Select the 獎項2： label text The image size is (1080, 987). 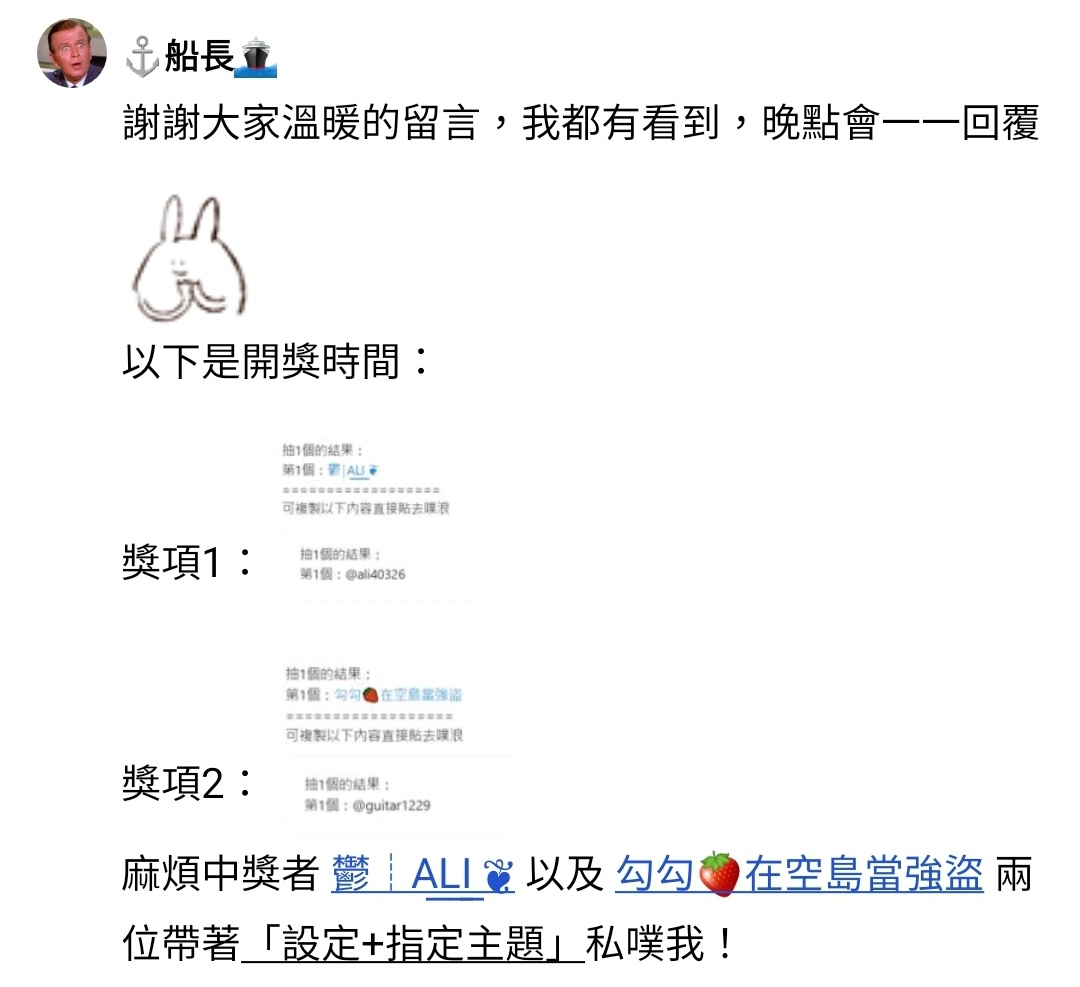point(188,782)
